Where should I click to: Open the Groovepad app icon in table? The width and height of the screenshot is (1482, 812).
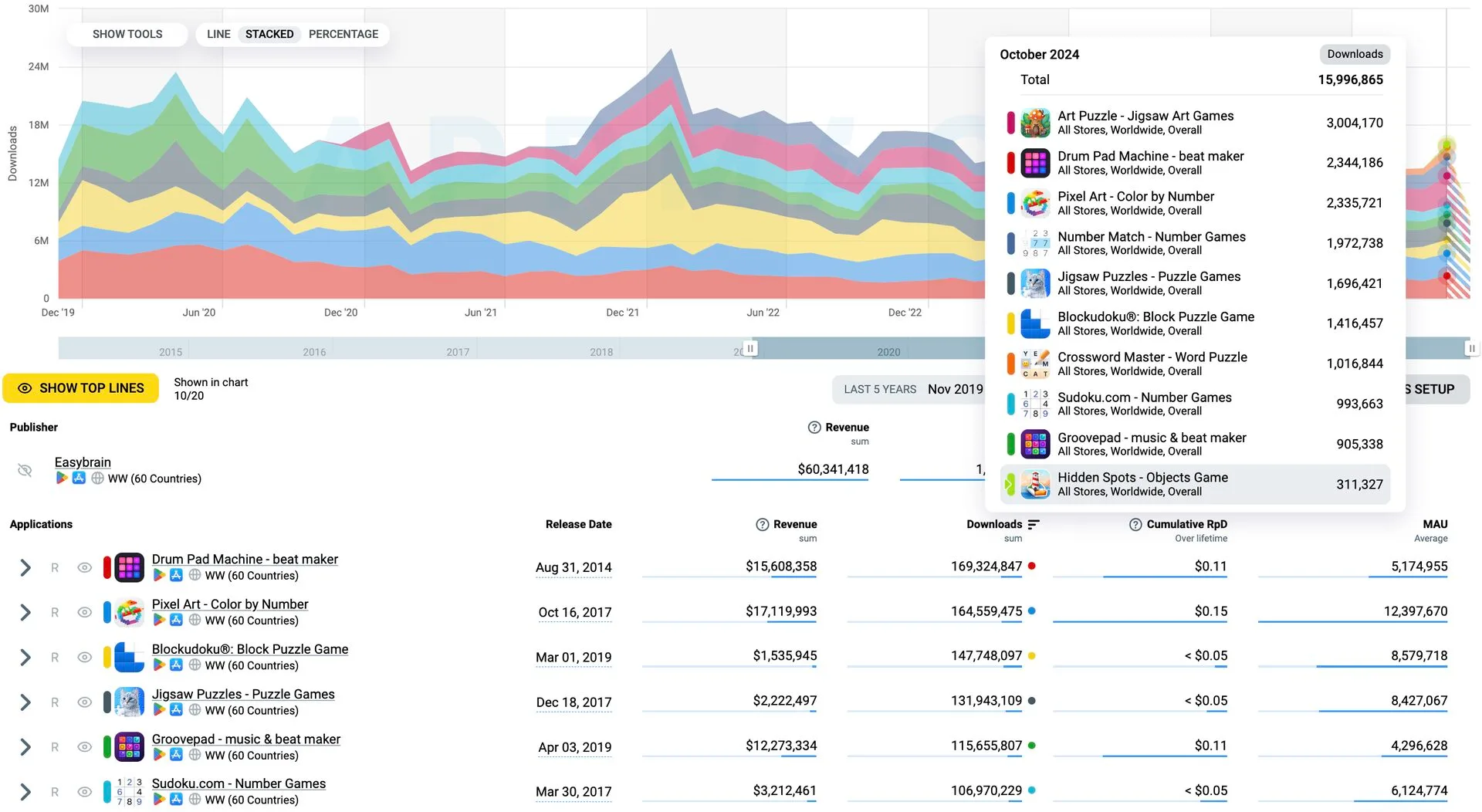click(129, 746)
